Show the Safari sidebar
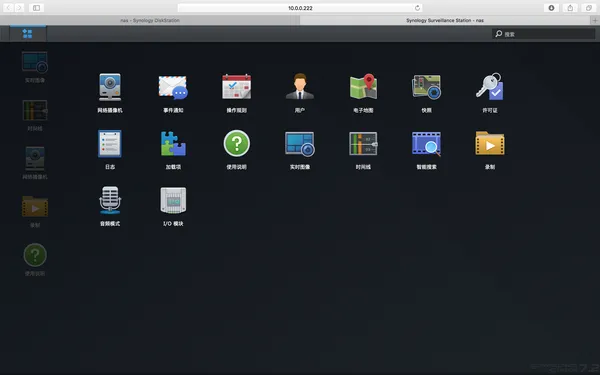600x375 pixels. point(36,8)
